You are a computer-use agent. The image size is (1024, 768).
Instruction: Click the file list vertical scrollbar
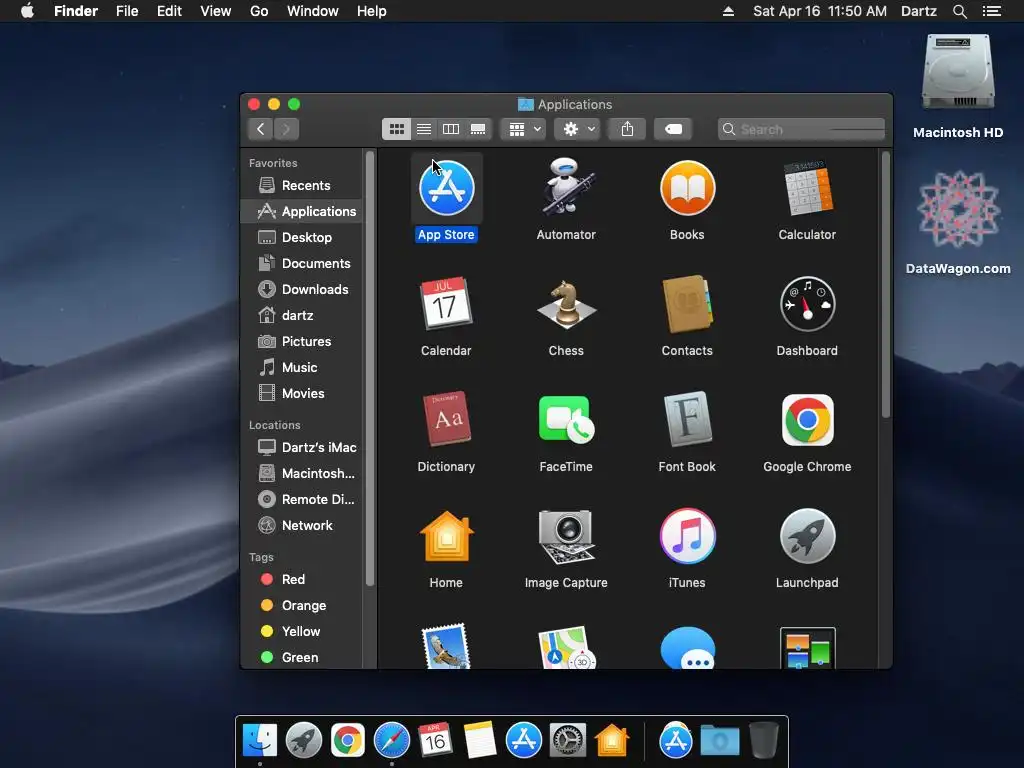886,284
